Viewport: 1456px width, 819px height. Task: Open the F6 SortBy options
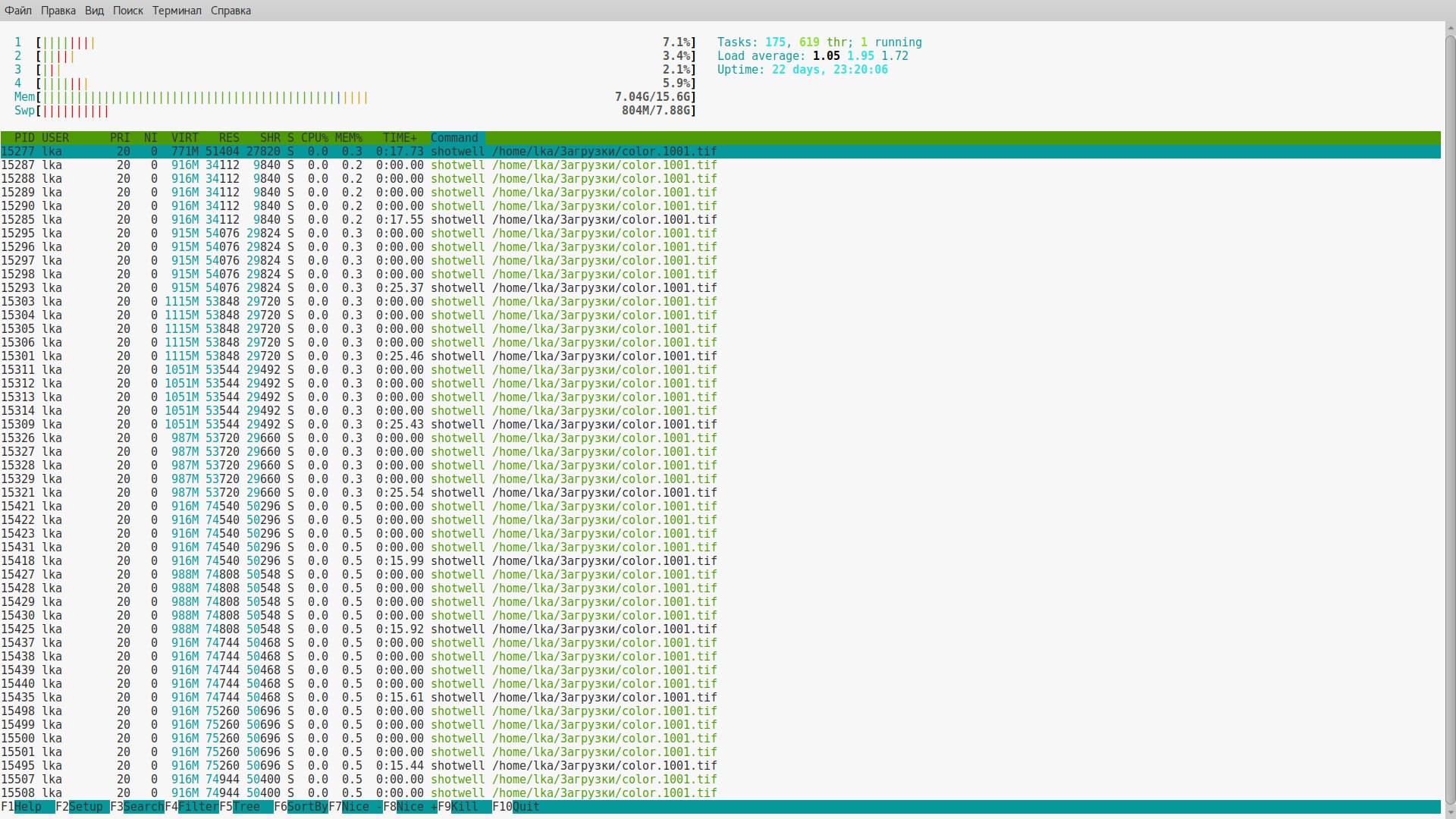coord(301,807)
